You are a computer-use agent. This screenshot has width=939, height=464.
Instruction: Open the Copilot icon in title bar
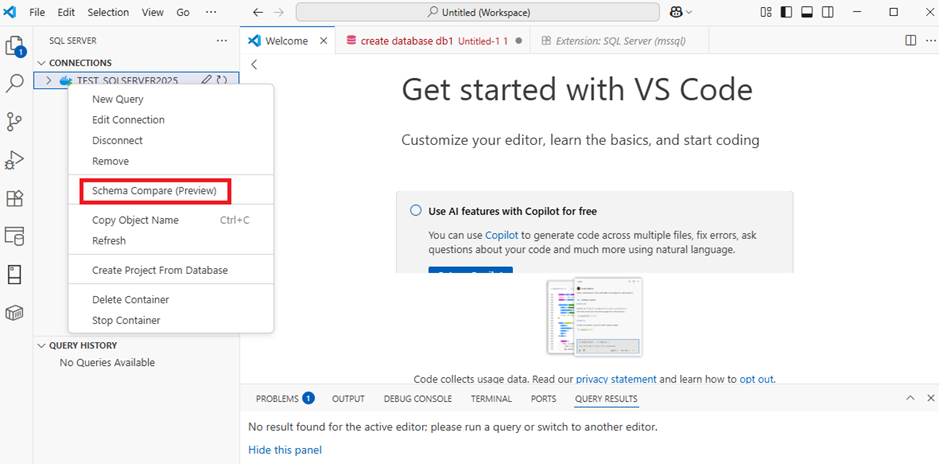(675, 12)
